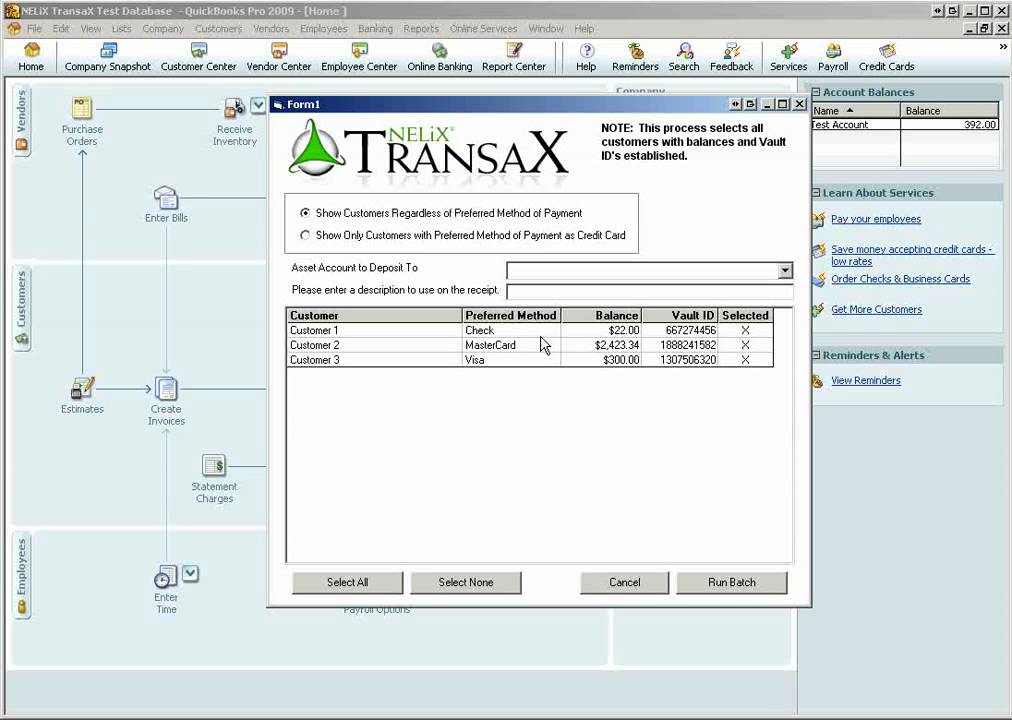The width and height of the screenshot is (1012, 720).
Task: Open the Asset Account to Deposit To dropdown
Action: tap(785, 270)
